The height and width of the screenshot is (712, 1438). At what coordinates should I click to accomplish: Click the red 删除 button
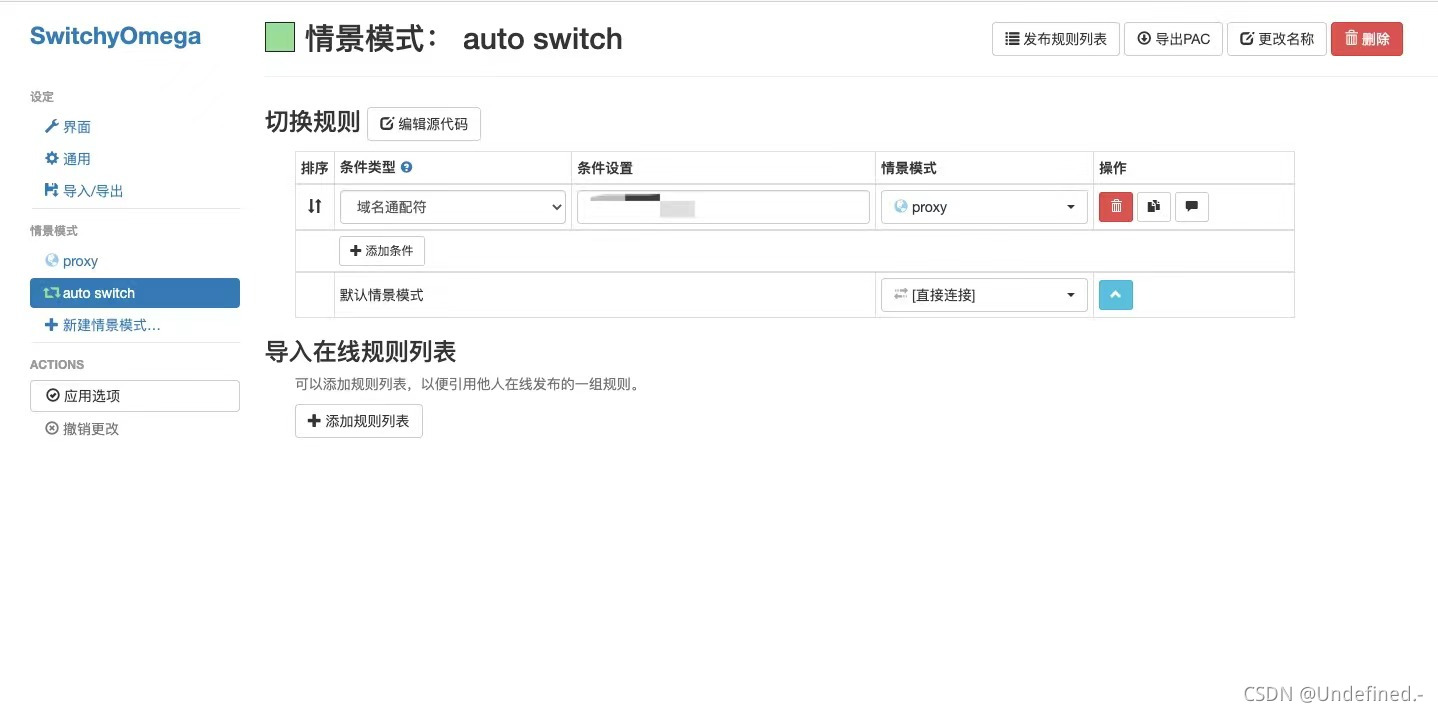tap(1367, 39)
